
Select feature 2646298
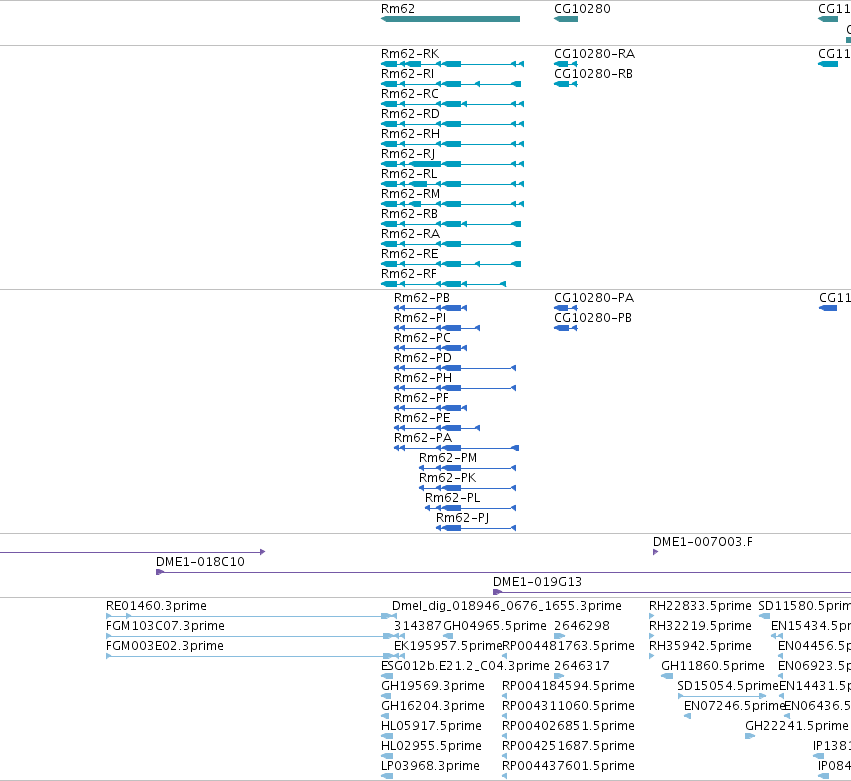coord(560,636)
